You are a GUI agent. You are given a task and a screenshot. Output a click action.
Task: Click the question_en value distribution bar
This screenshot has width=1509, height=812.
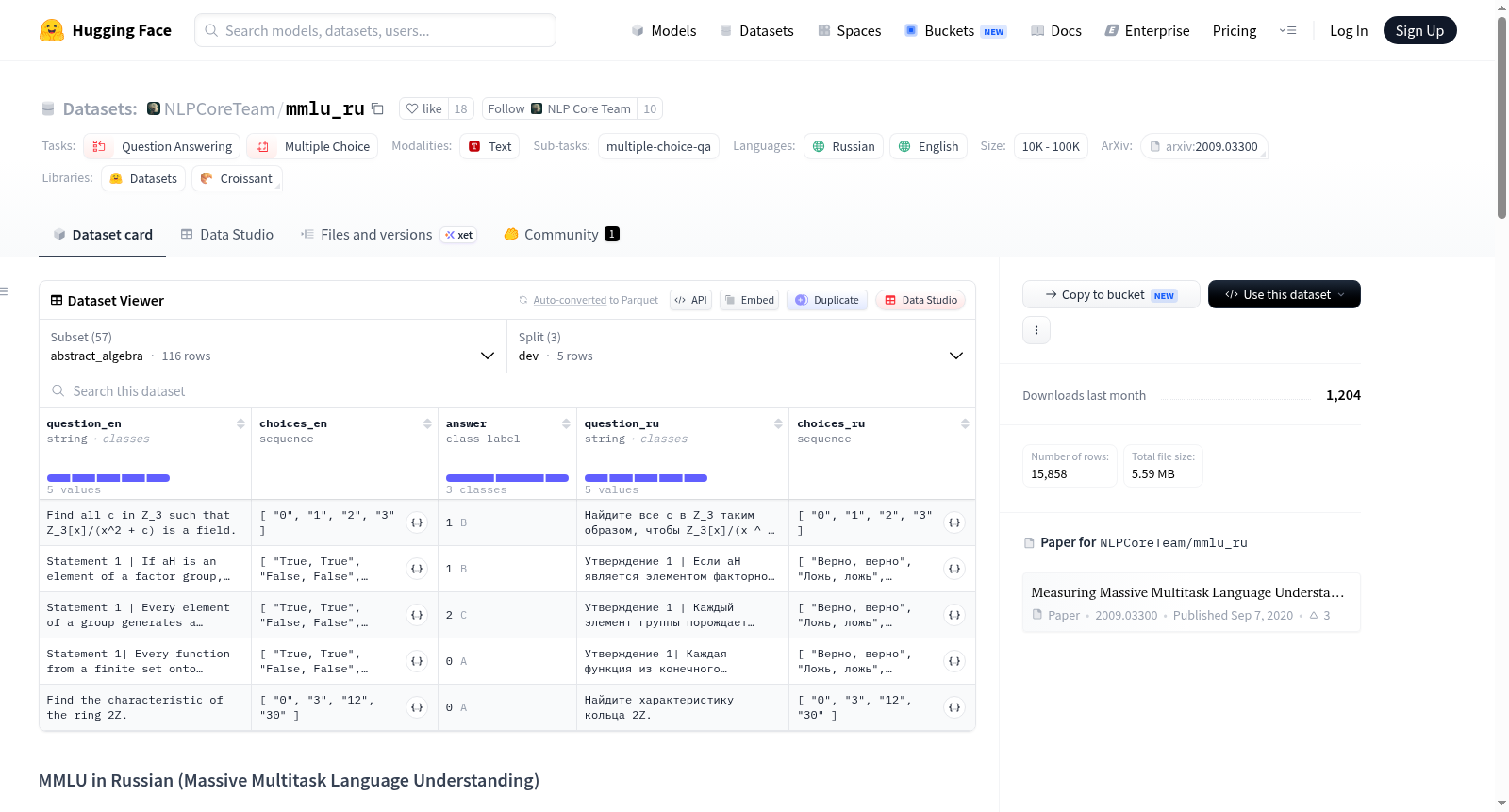tap(108, 478)
